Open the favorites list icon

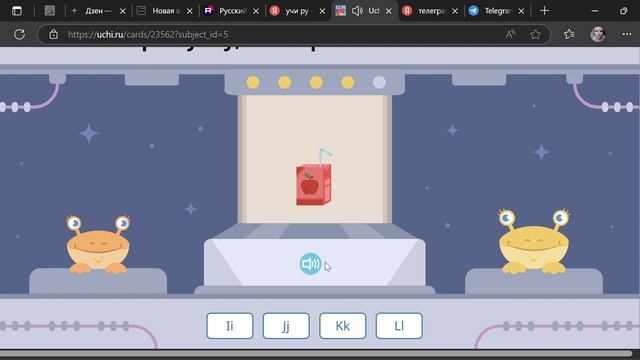click(x=569, y=35)
